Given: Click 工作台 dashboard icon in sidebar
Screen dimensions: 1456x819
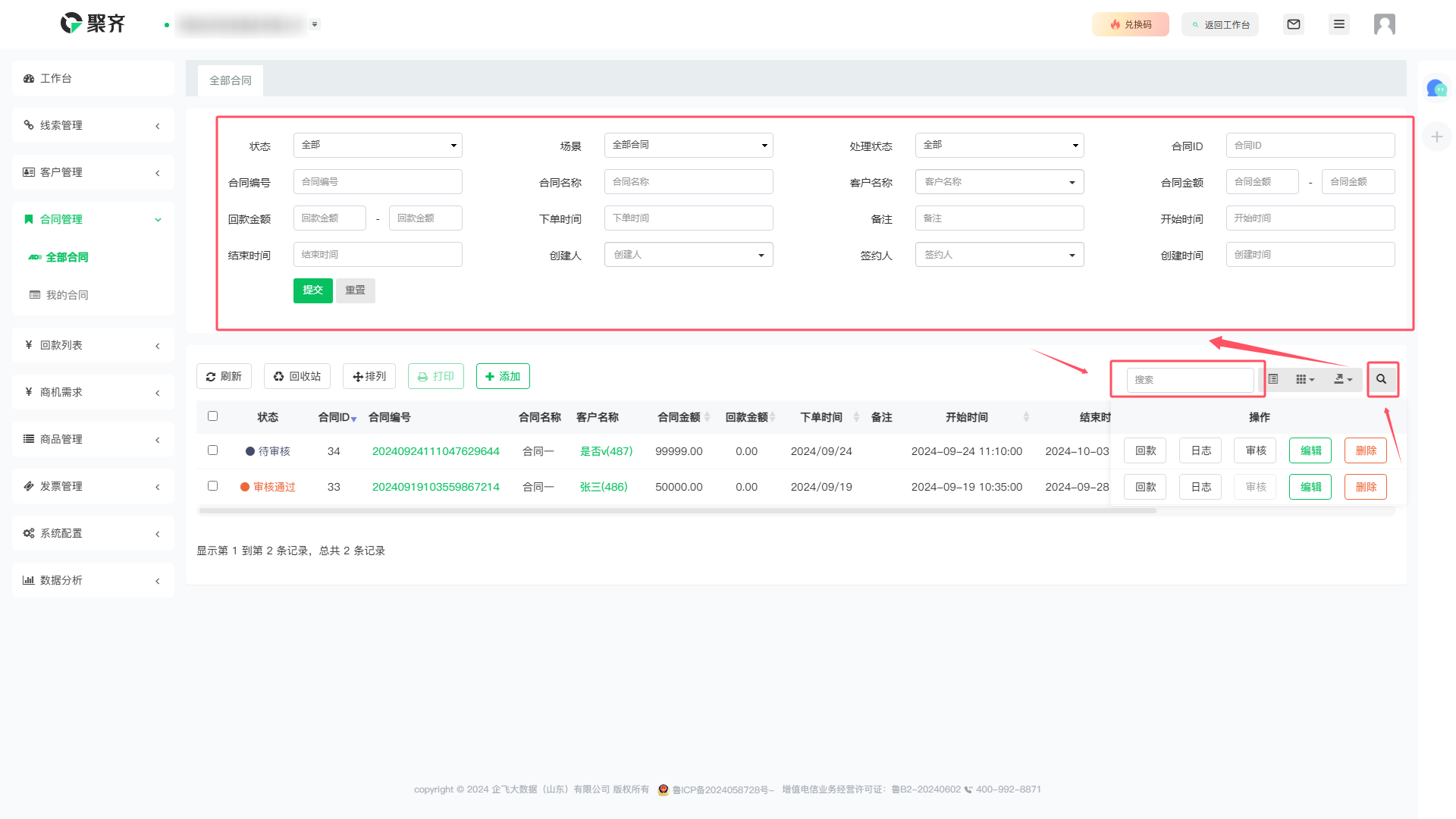Looking at the screenshot, I should click(29, 79).
